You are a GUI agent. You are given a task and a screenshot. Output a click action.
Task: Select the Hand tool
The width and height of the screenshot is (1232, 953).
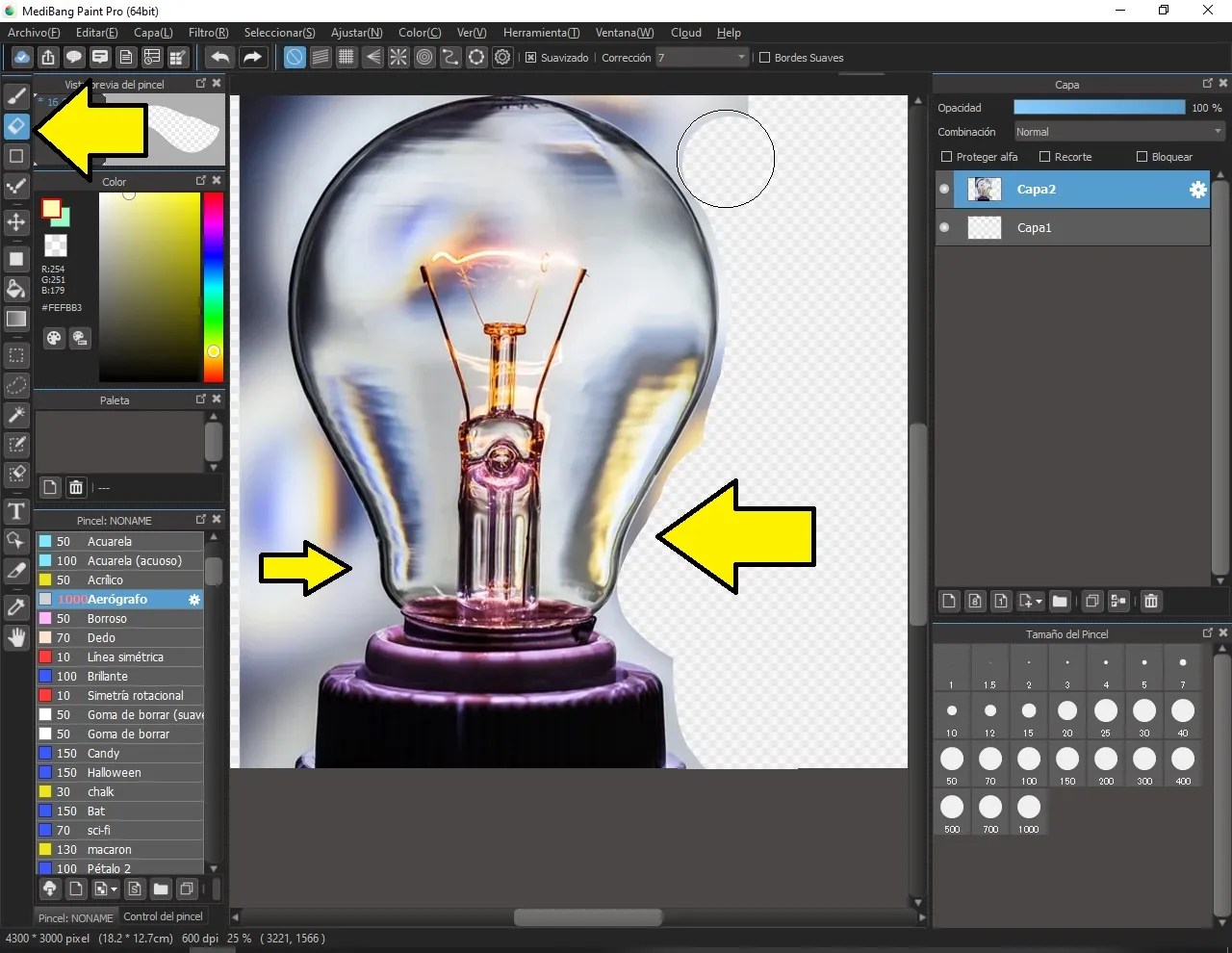[x=16, y=637]
